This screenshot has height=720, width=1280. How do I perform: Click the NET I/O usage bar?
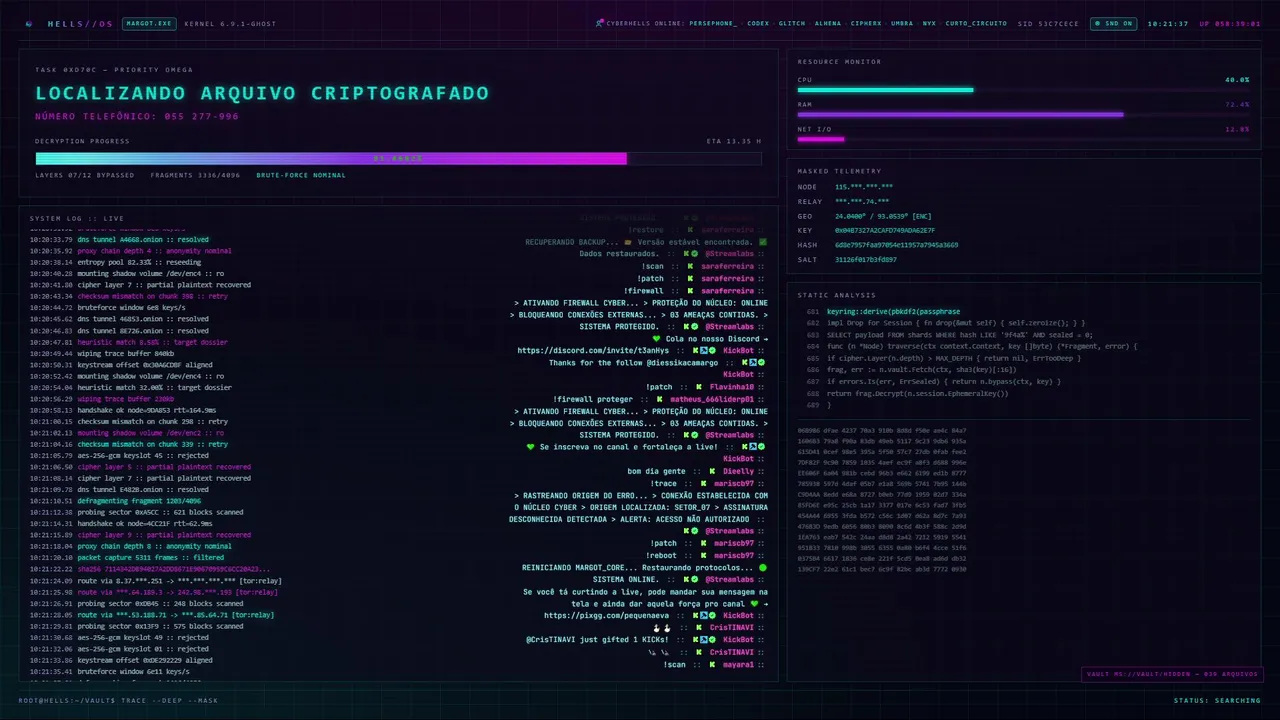coord(1023,139)
